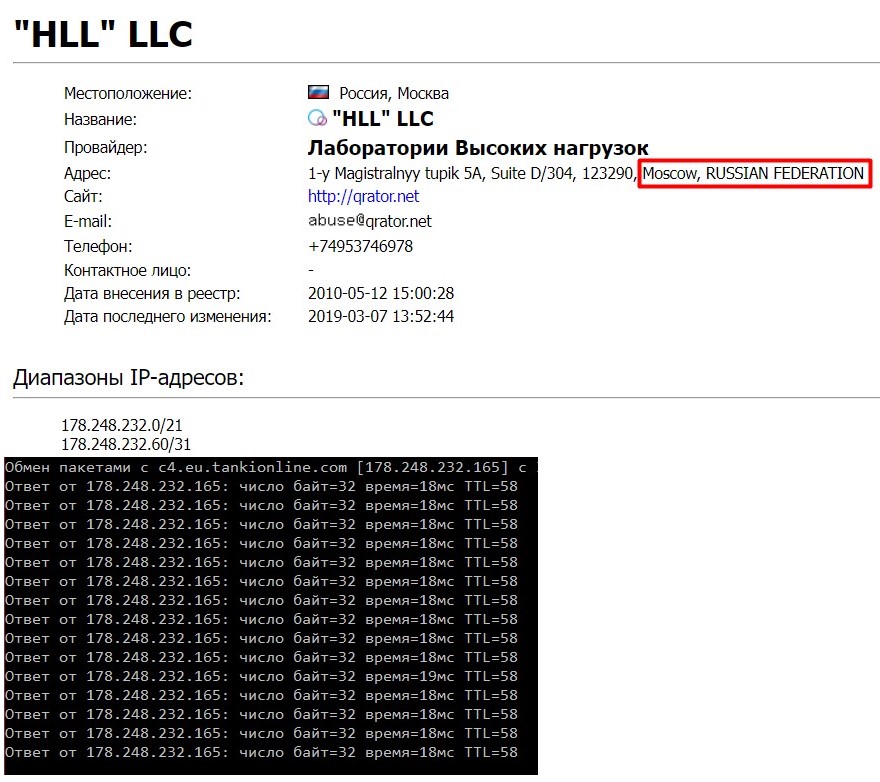Click the highlighted Moscow, RUSSIAN FEDERATION text
The width and height of the screenshot is (880, 782).
coord(753,173)
